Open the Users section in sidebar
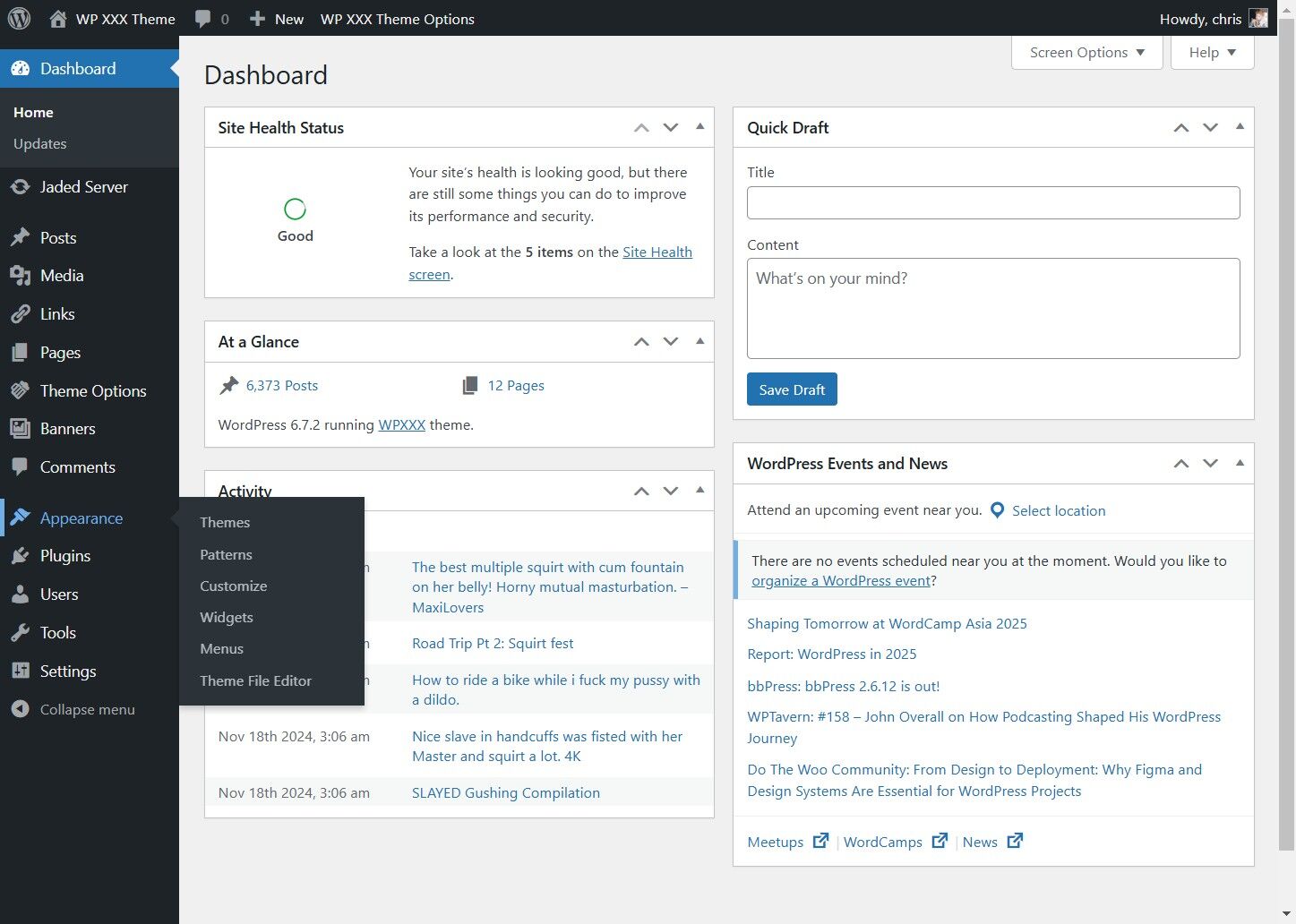Viewport: 1296px width, 924px height. coord(58,595)
